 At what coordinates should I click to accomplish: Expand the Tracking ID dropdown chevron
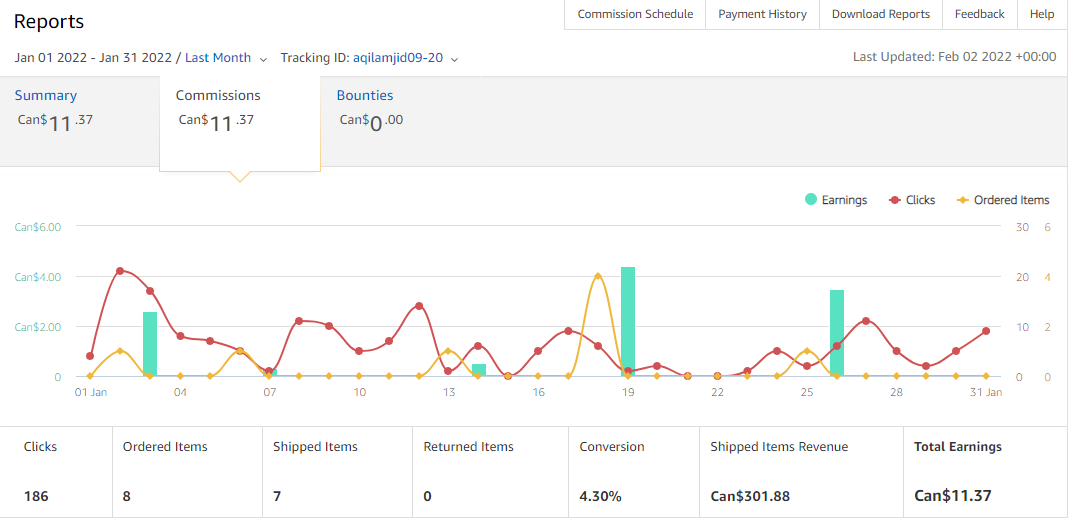point(454,59)
